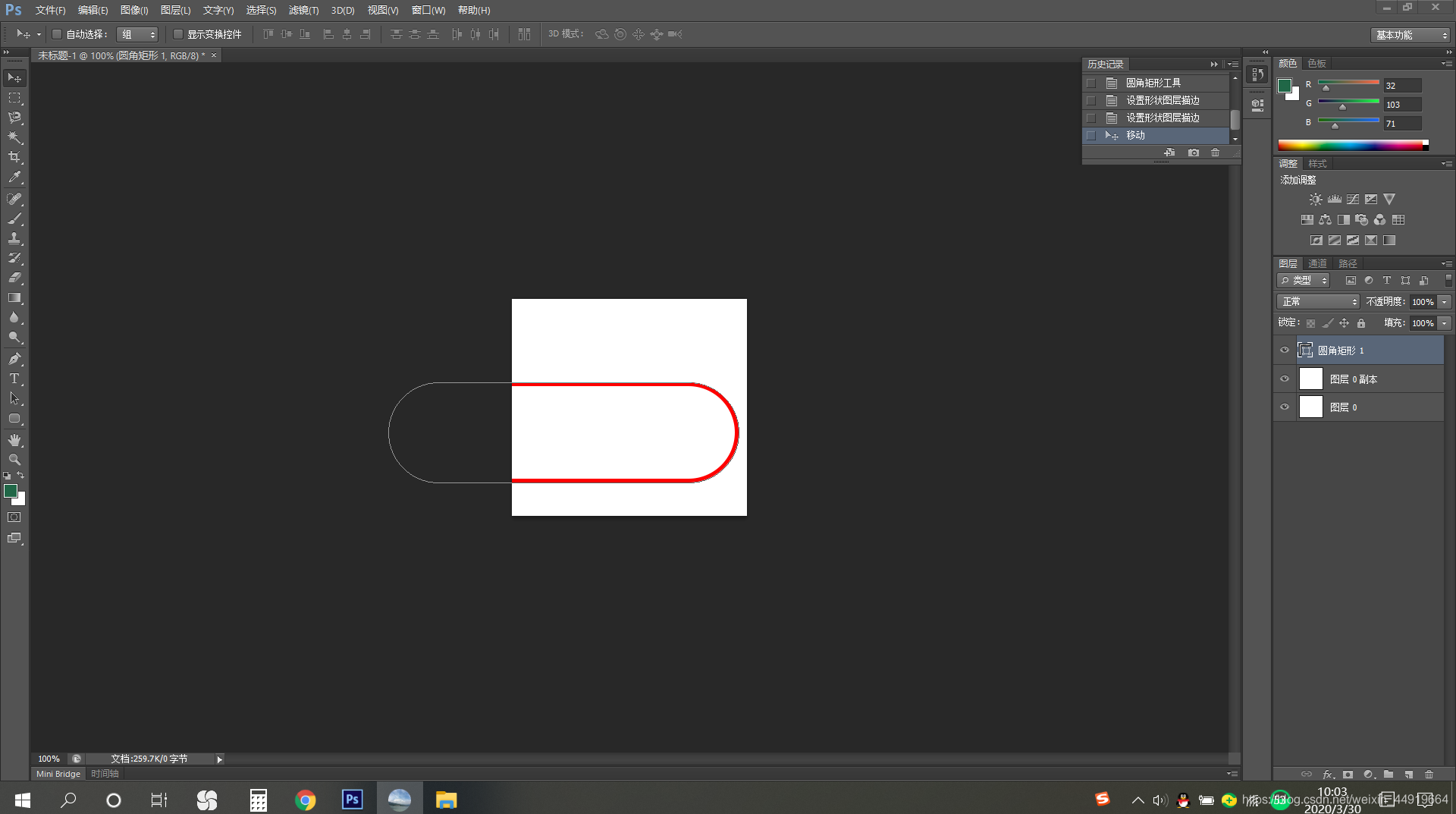Viewport: 1456px width, 814px height.
Task: Hide the 图层 0 副本 layer
Action: 1285,379
